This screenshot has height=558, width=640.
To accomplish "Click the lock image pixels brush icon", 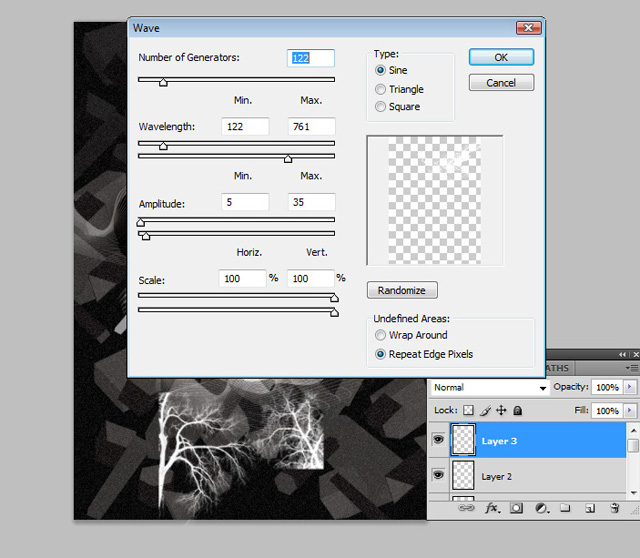I will pos(486,411).
